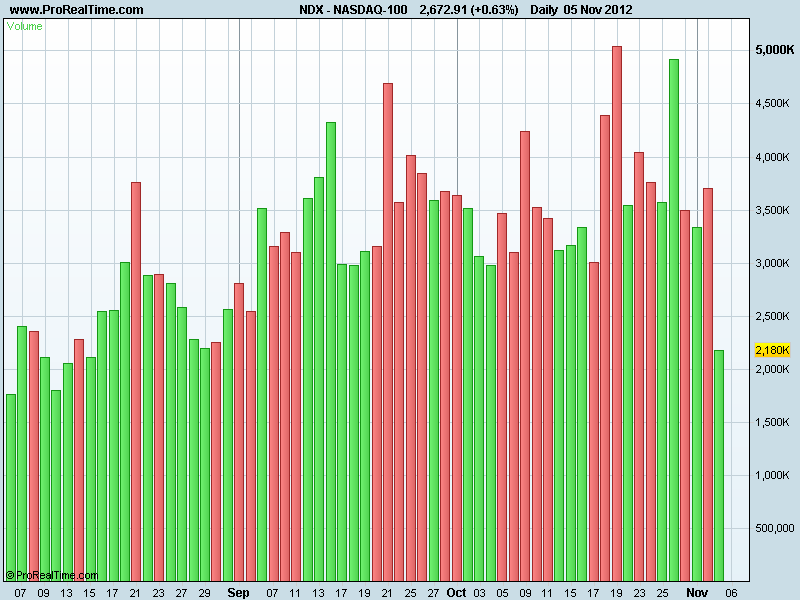Select the NDX - NASDAQ-100 title
This screenshot has width=800, height=600.
[x=353, y=10]
